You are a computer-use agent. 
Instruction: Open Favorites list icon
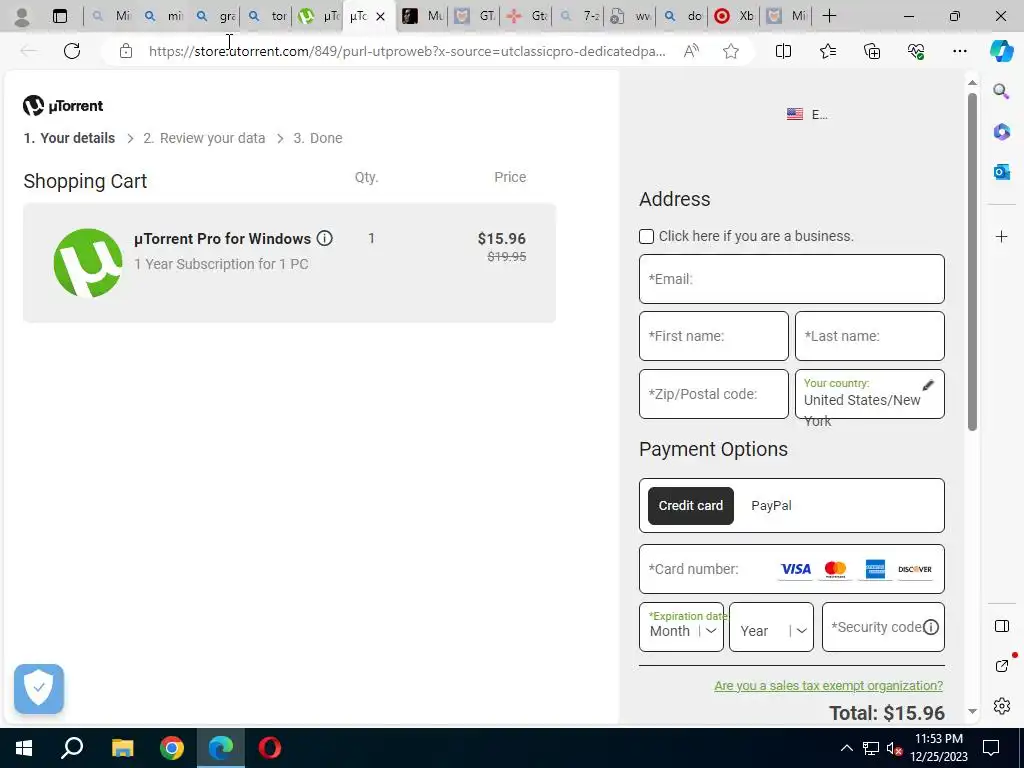(x=827, y=51)
